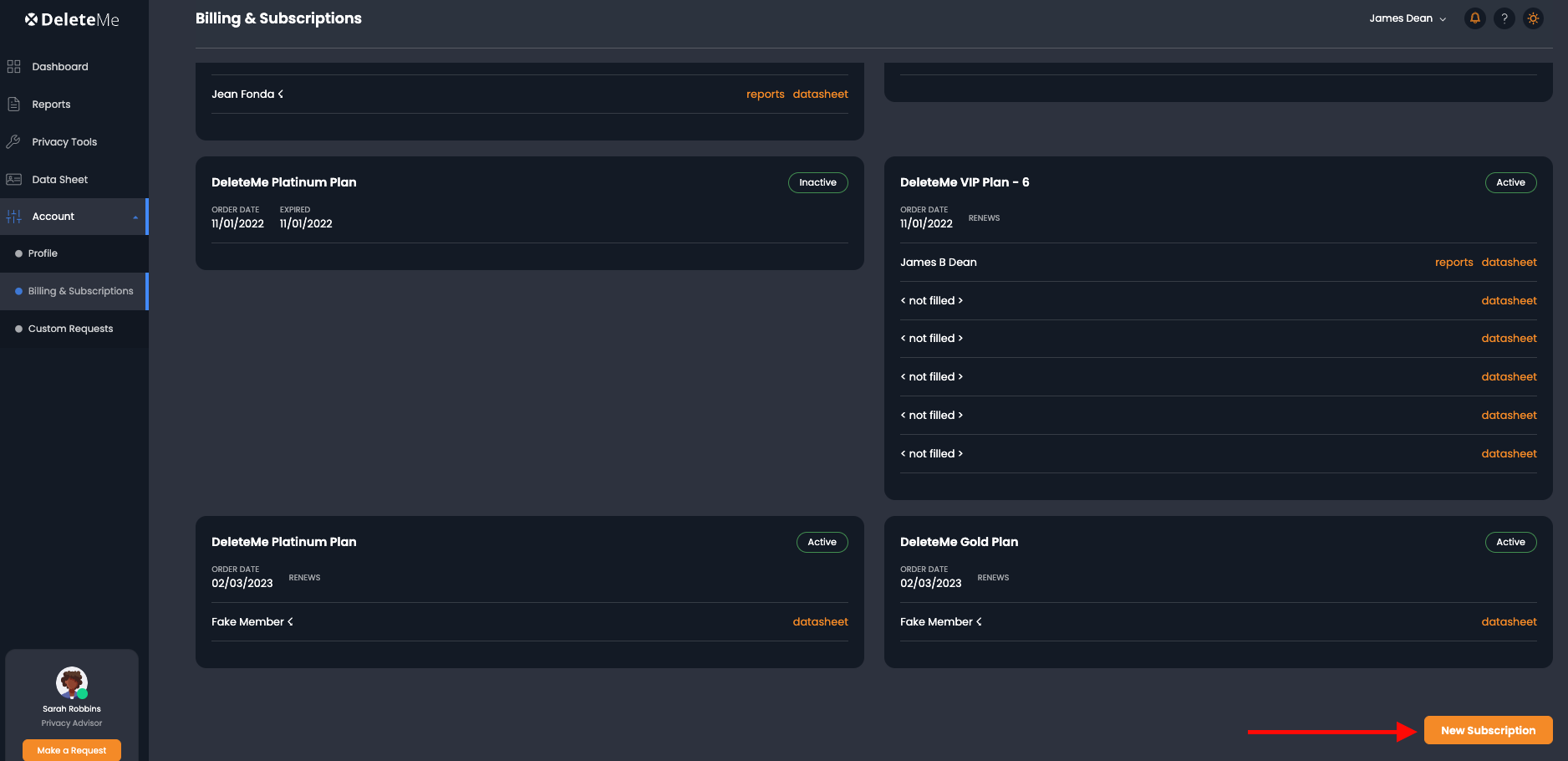This screenshot has height=761, width=1568.
Task: Select Billing & Subscriptions submenu item
Action: click(x=74, y=291)
